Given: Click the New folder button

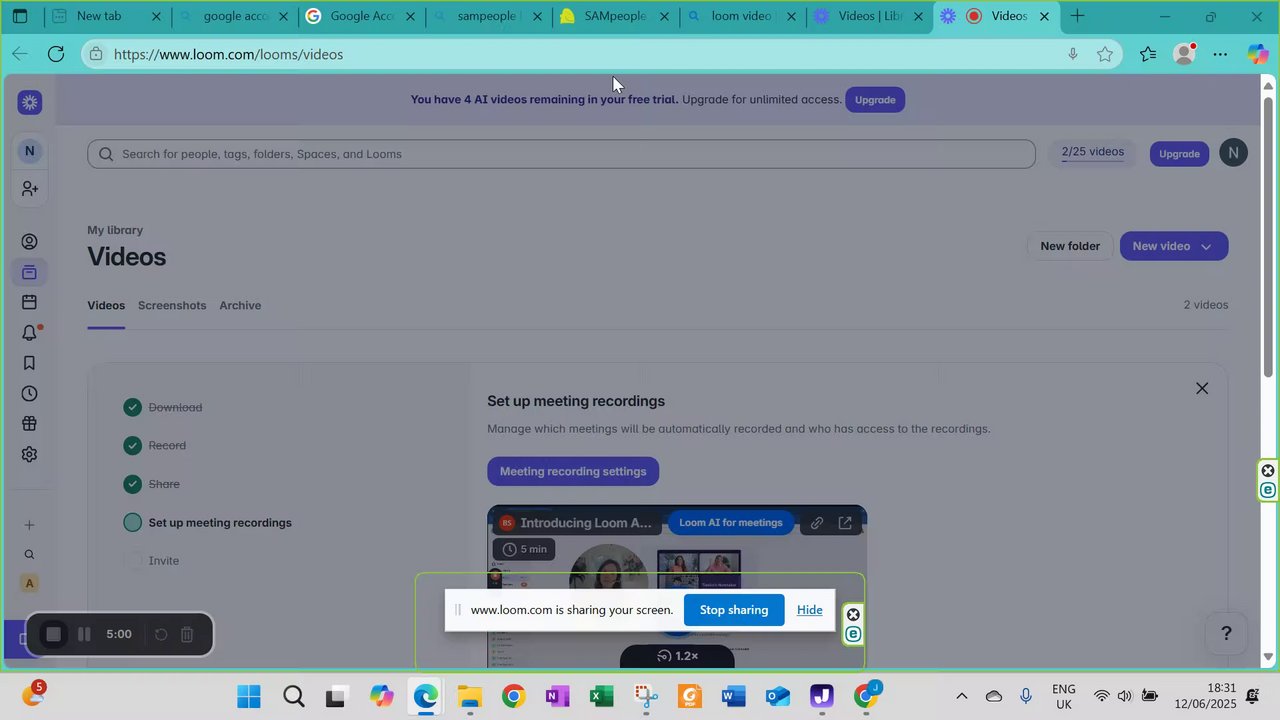Looking at the screenshot, I should pos(1070,246).
